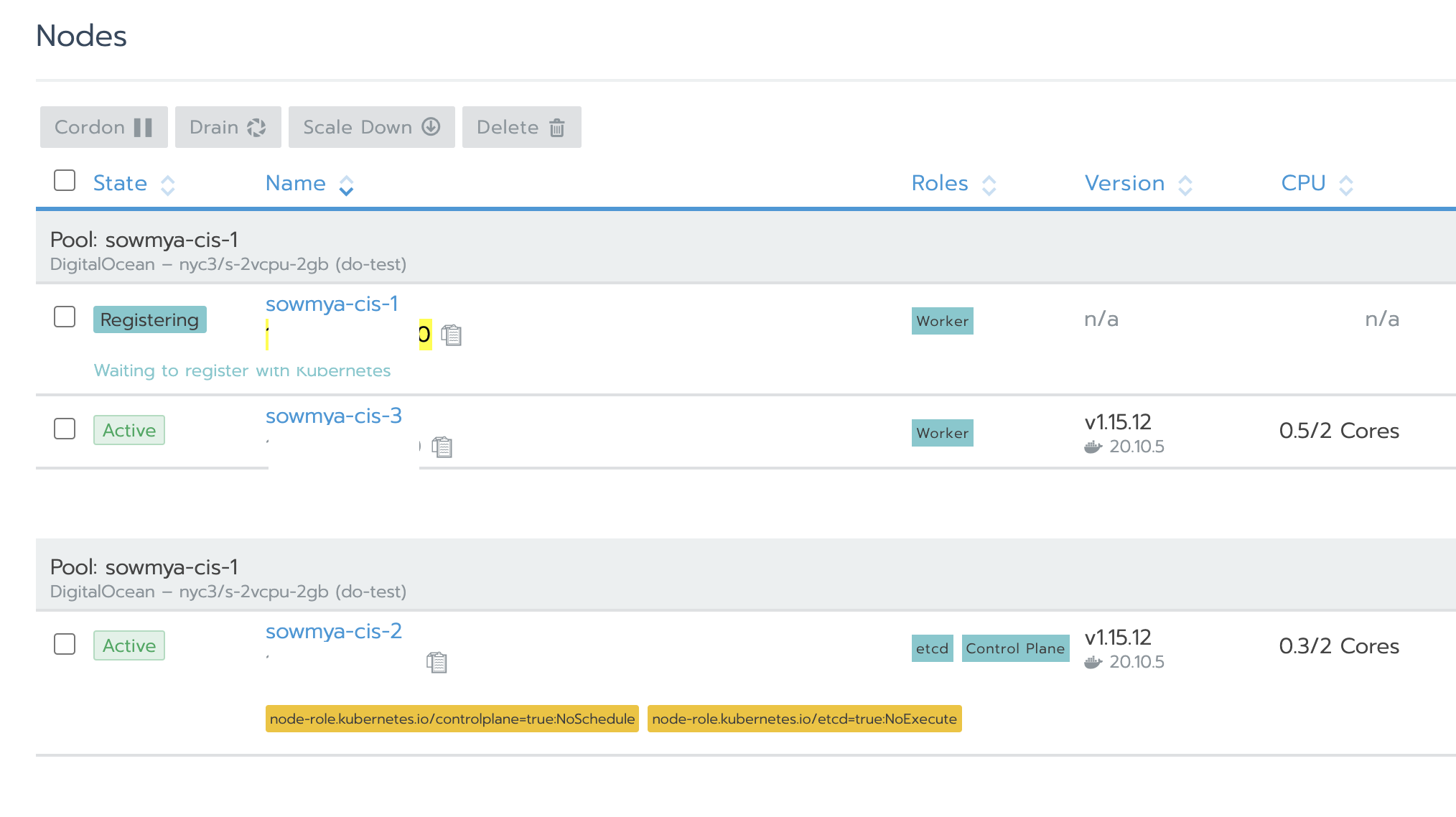Sort the table by Version column
1456x817 pixels.
click(x=1186, y=185)
